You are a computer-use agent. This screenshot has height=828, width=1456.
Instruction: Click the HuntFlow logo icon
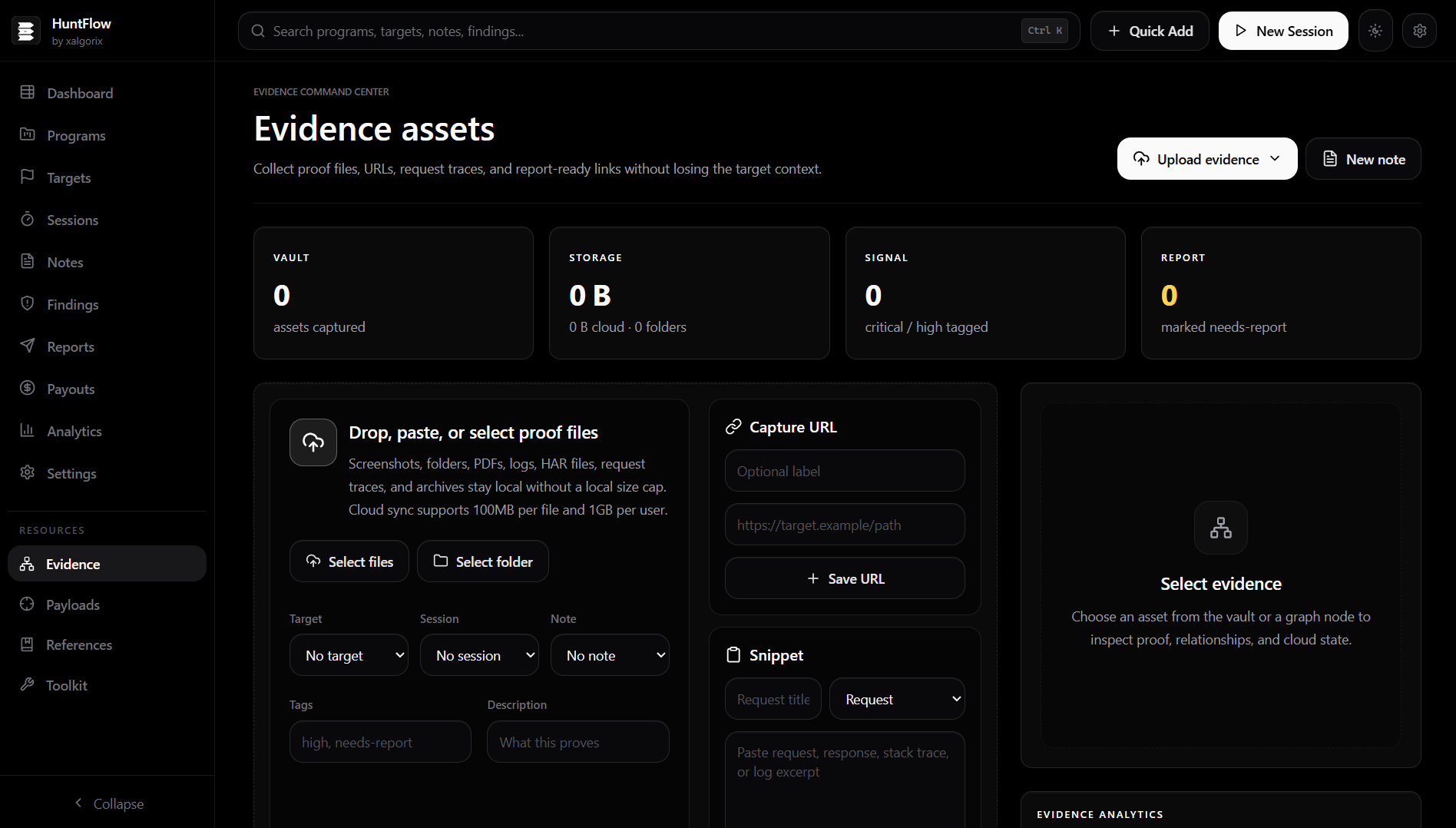tap(26, 31)
